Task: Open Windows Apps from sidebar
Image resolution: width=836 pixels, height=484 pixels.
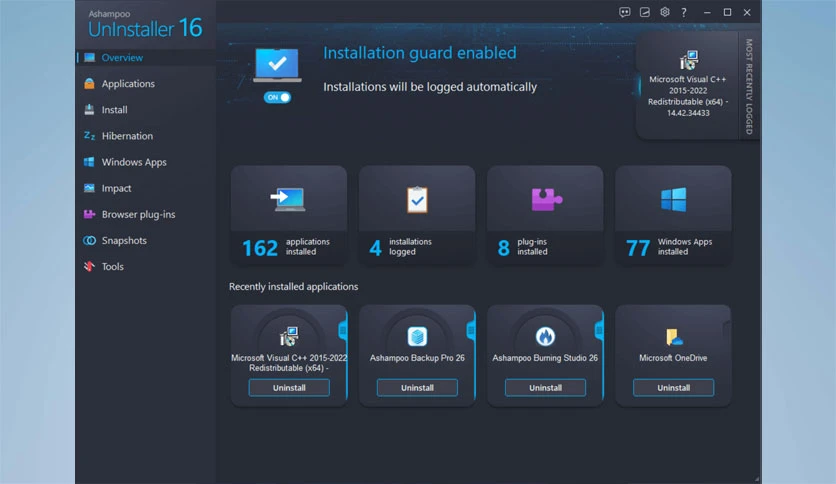Action: coord(146,162)
